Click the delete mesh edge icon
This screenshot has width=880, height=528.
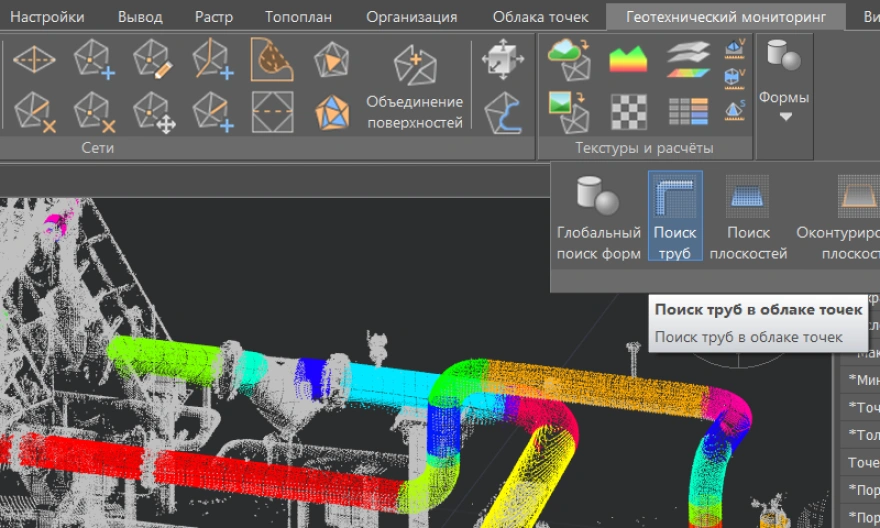tap(35, 111)
